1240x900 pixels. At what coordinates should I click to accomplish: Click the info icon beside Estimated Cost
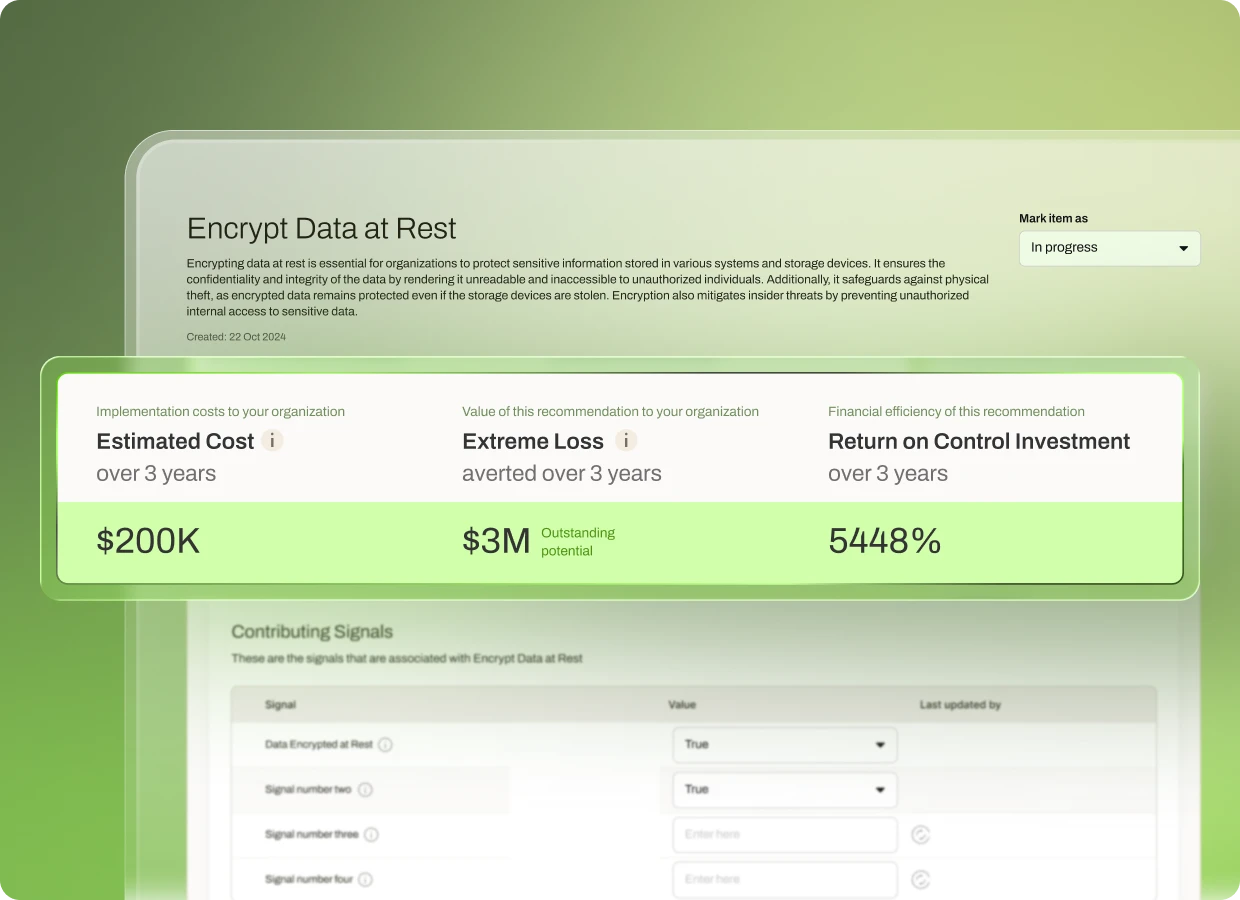(272, 441)
